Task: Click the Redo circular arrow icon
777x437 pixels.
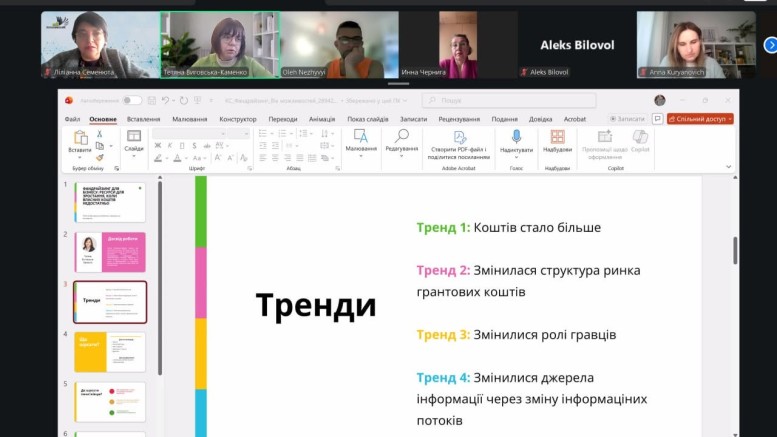Action: tap(184, 101)
